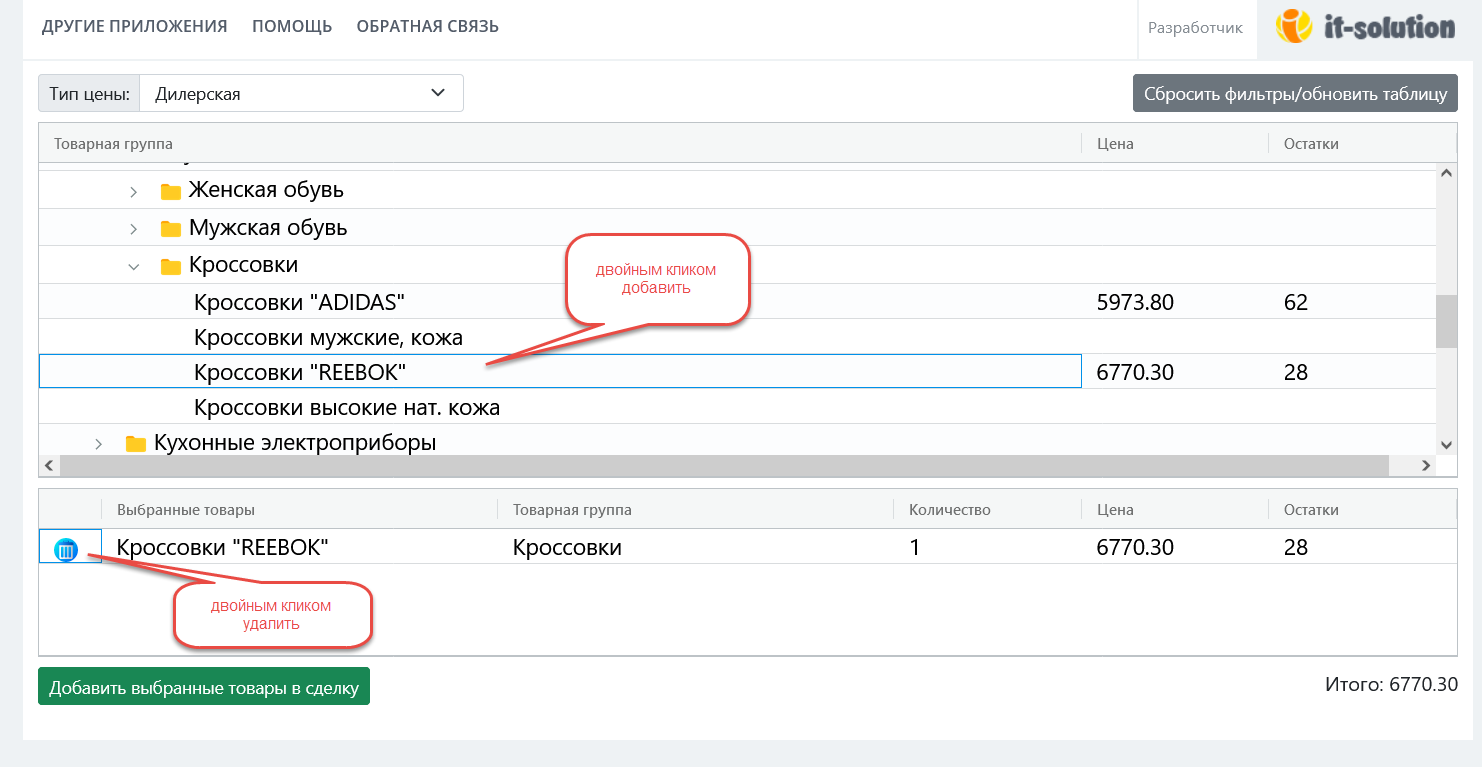Expand the Мужская обувь group
This screenshot has height=767, width=1482.
click(133, 229)
